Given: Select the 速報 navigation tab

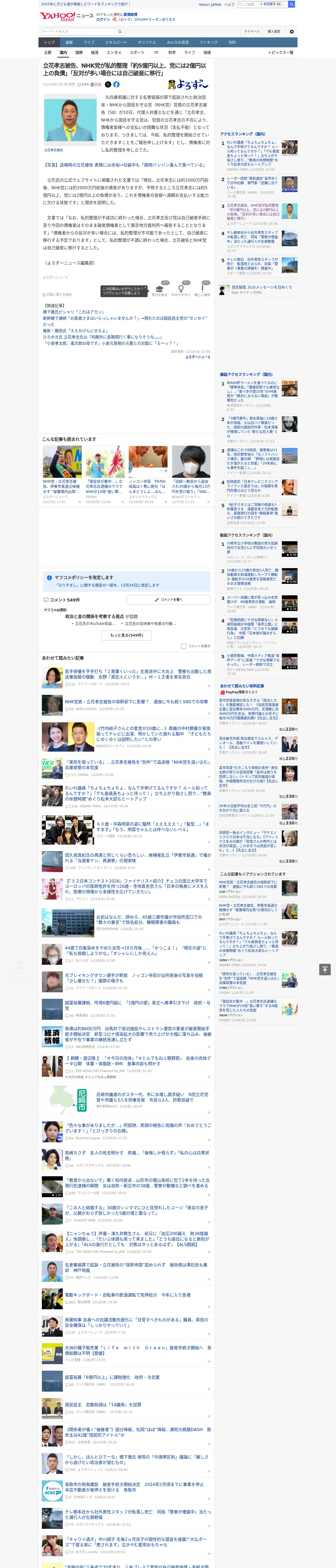Looking at the screenshot, I should [69, 43].
